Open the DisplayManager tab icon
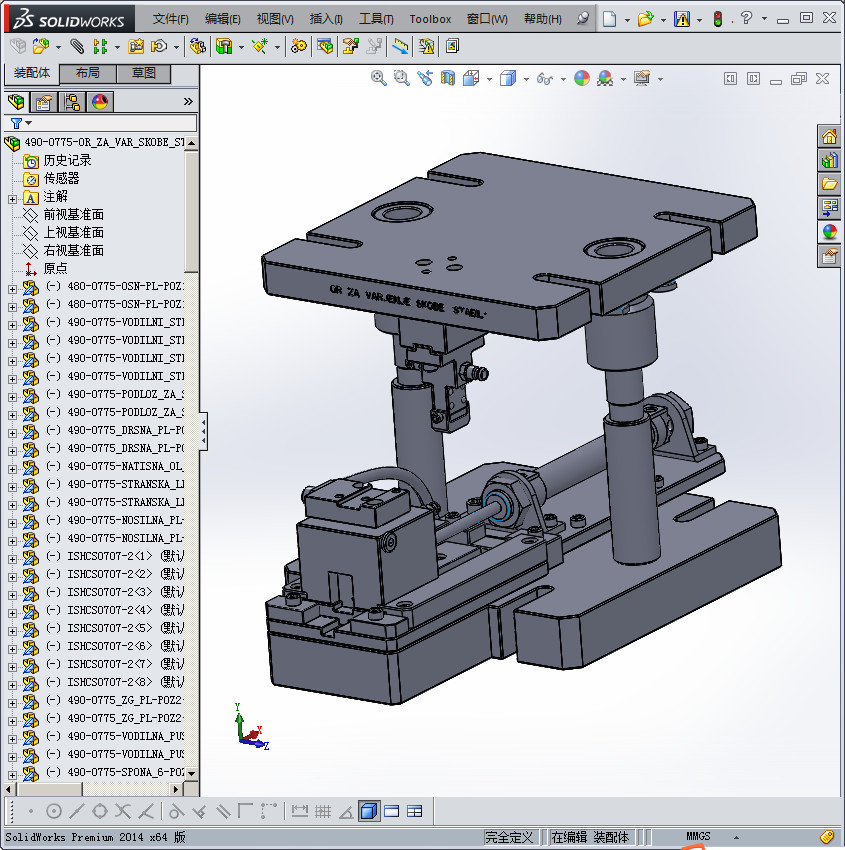 coord(100,102)
